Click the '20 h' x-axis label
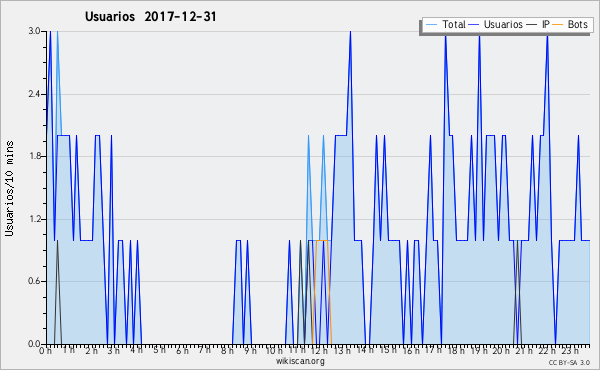600x370 pixels. [501, 350]
